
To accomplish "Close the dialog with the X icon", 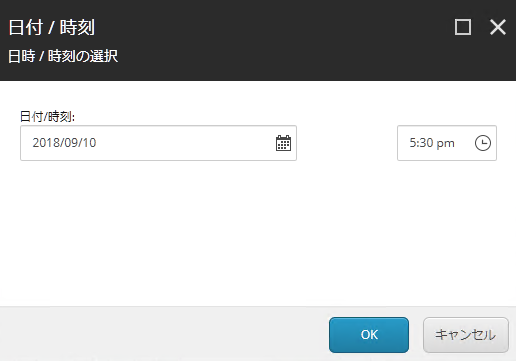I will 498,27.
